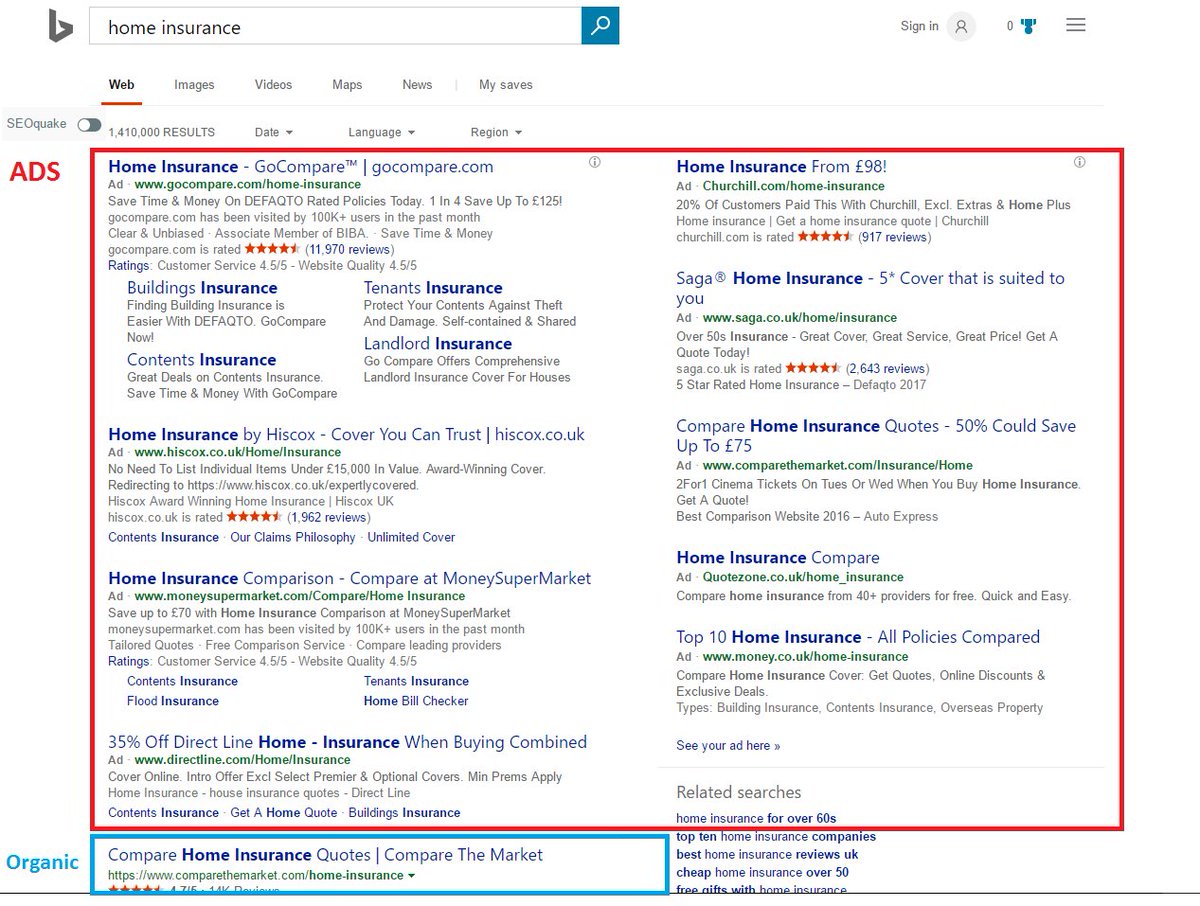Open the hamburger menu icon
1200x906 pixels.
1076,26
